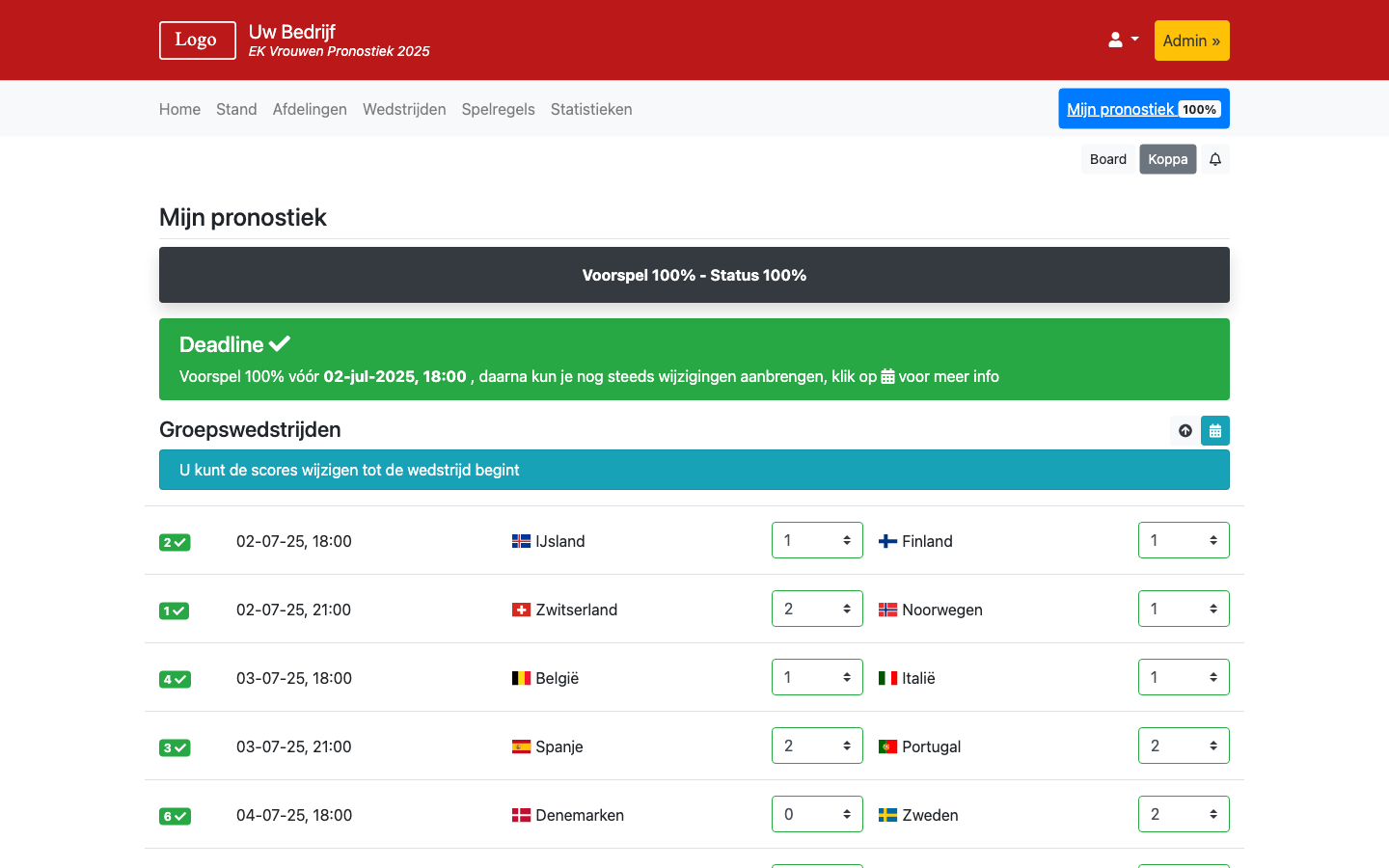Open Mijn pronostiek 100% button
The height and width of the screenshot is (868, 1389).
coord(1143,109)
